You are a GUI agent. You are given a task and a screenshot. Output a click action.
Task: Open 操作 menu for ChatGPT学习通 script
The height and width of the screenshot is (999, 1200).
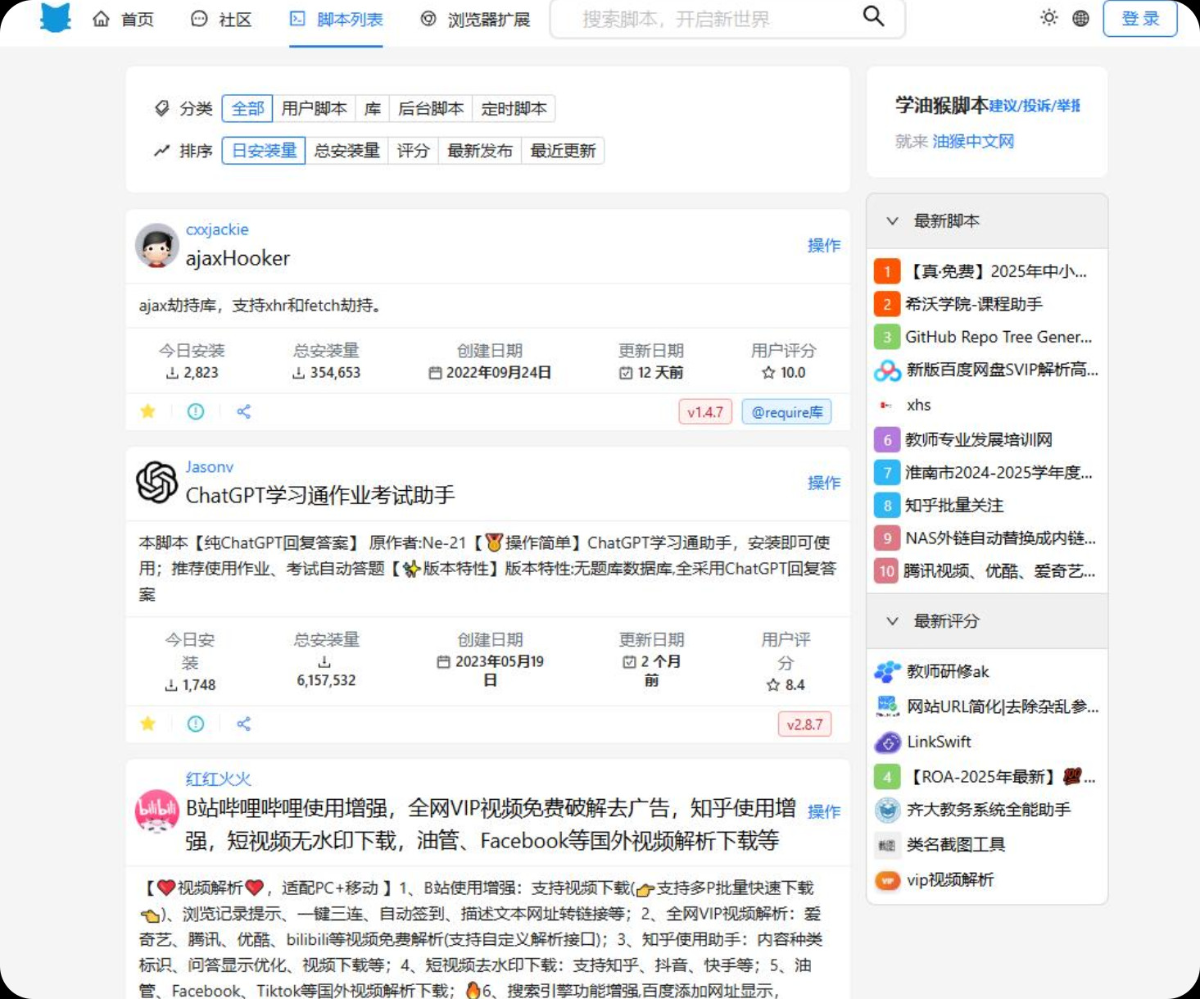click(824, 482)
